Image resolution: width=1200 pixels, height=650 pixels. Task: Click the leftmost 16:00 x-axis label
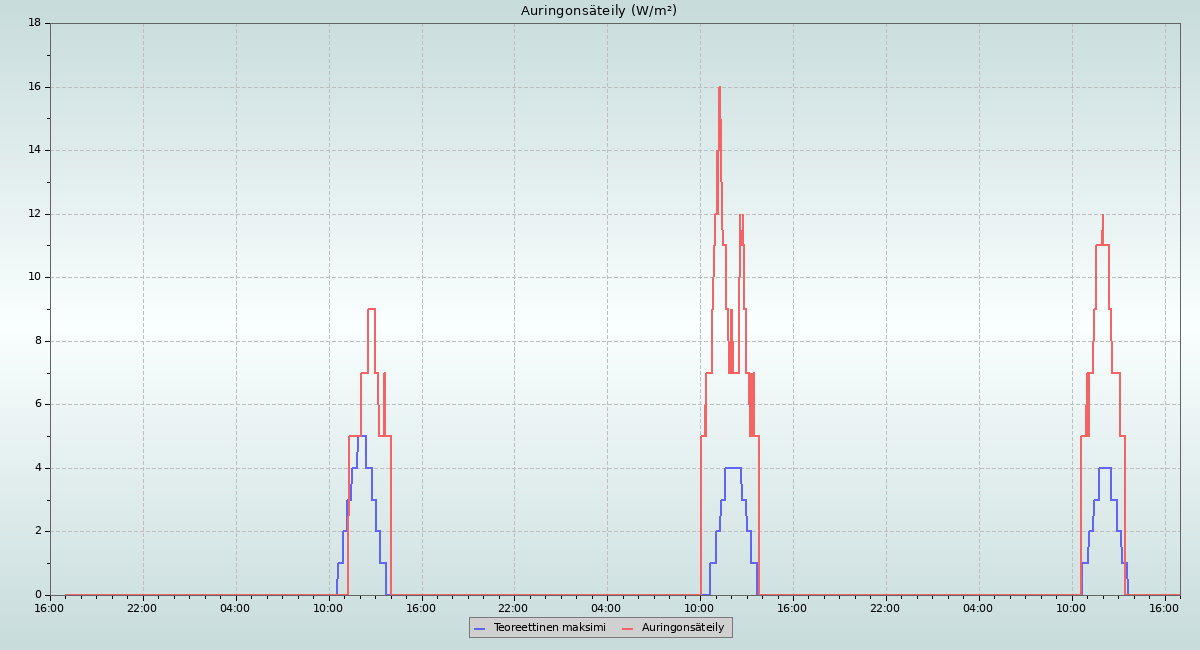point(50,607)
